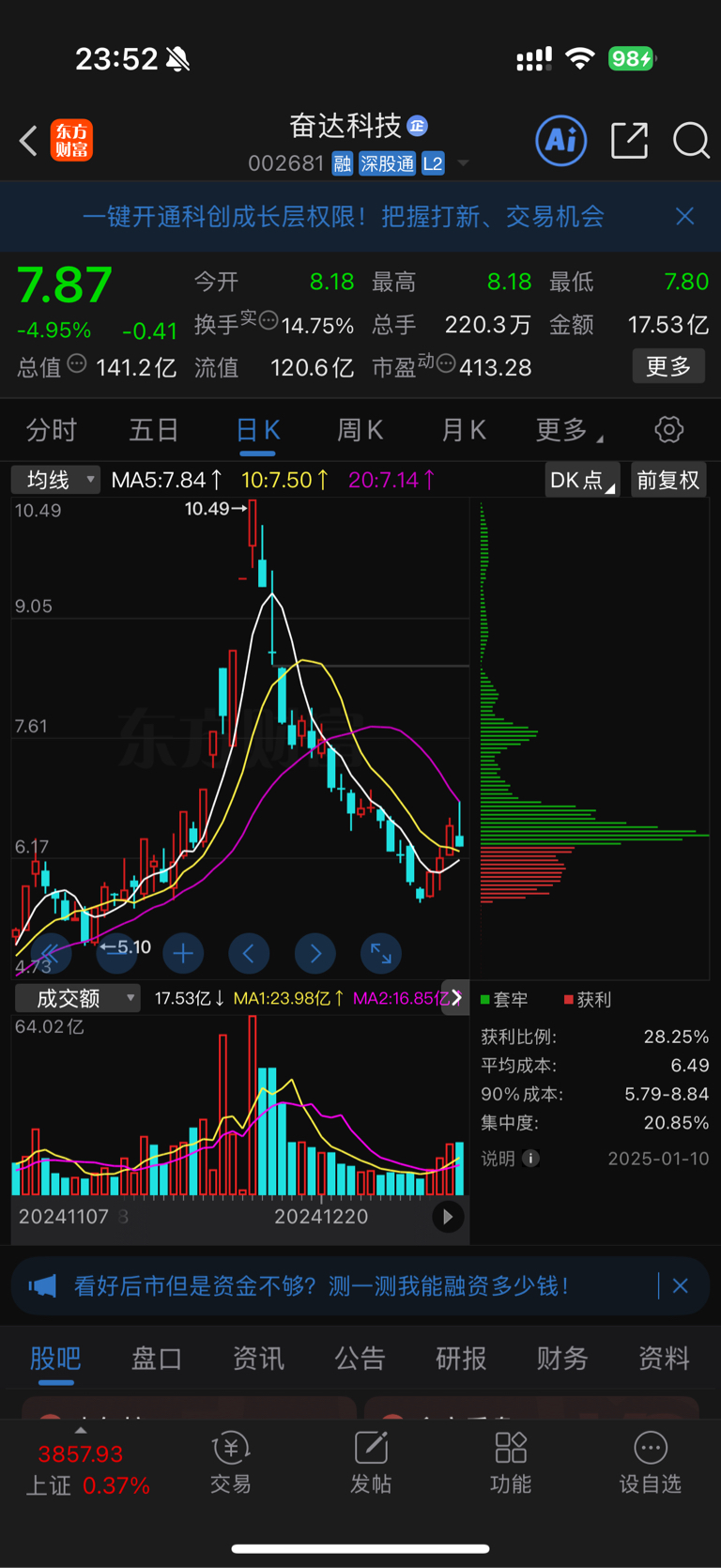Move chart cursor left arrow button

(x=249, y=954)
